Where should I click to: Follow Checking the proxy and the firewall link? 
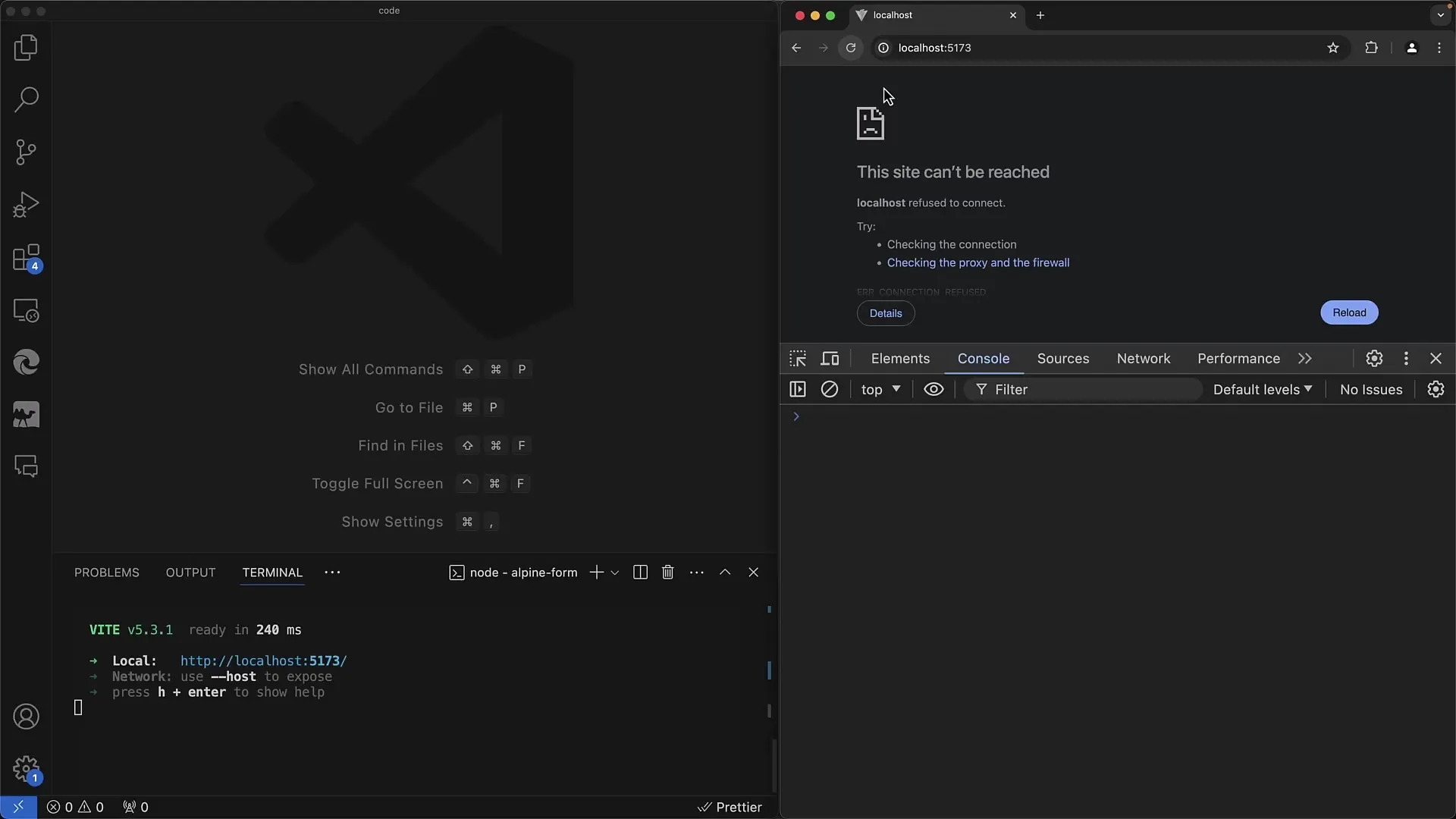tap(978, 262)
